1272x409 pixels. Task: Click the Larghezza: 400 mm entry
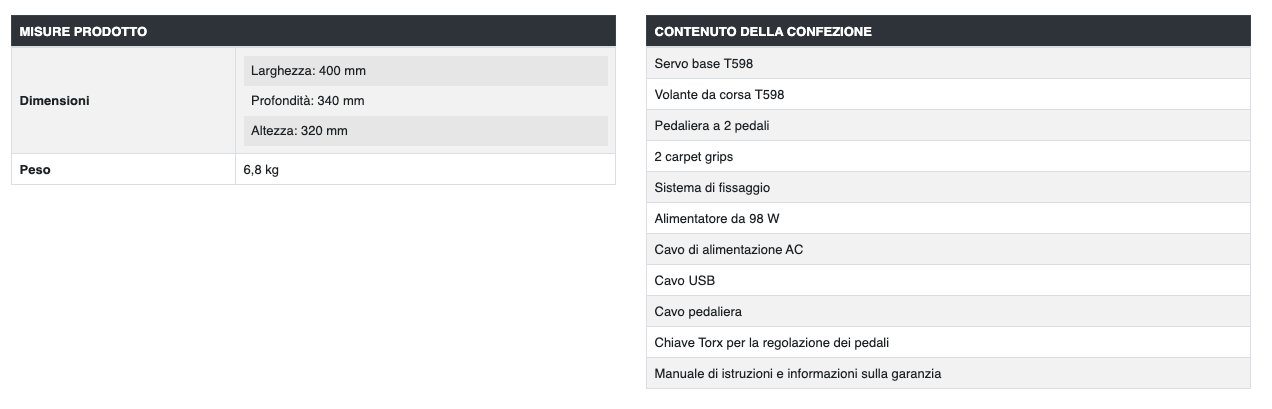coord(308,71)
